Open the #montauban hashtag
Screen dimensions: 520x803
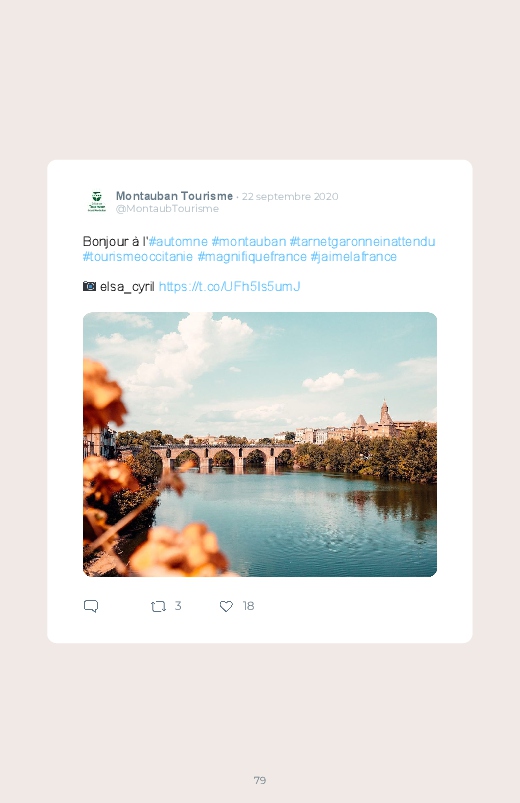click(x=248, y=242)
